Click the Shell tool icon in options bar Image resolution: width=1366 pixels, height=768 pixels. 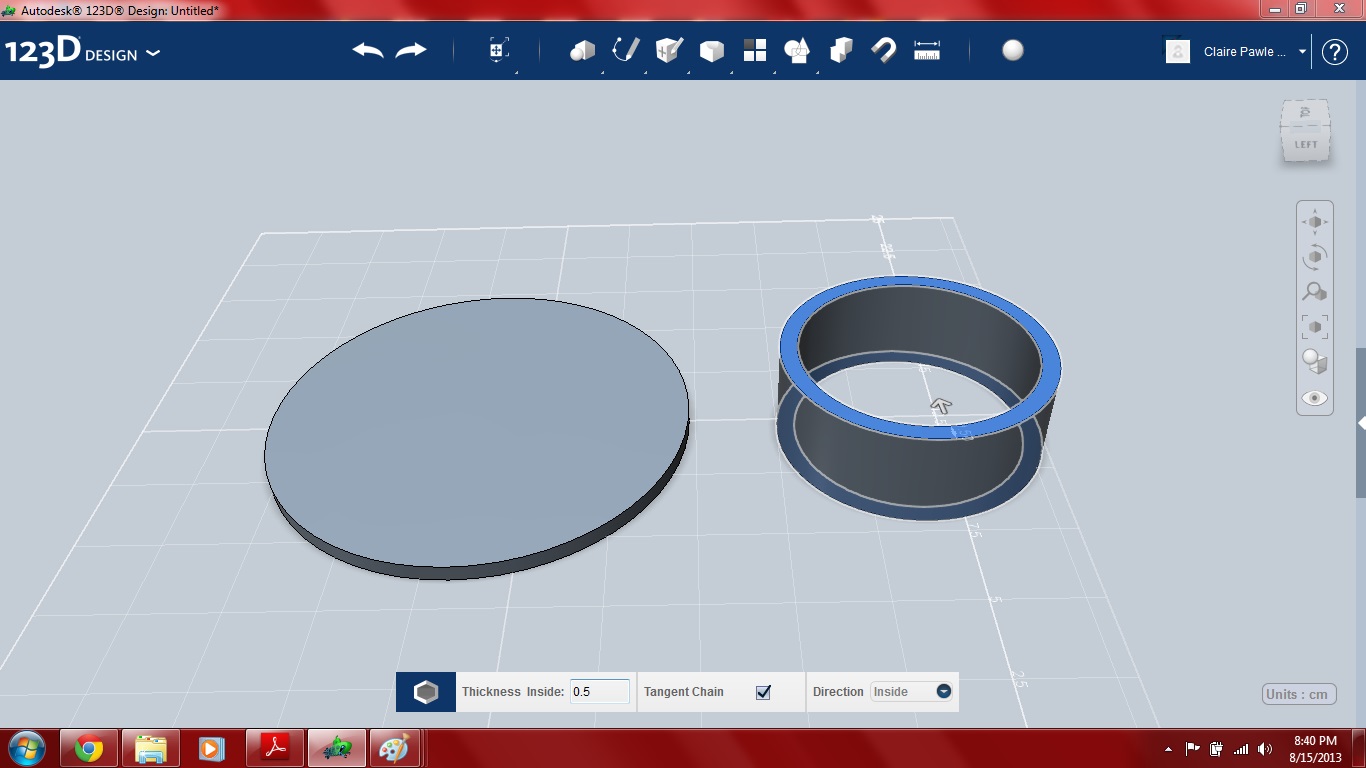point(426,692)
